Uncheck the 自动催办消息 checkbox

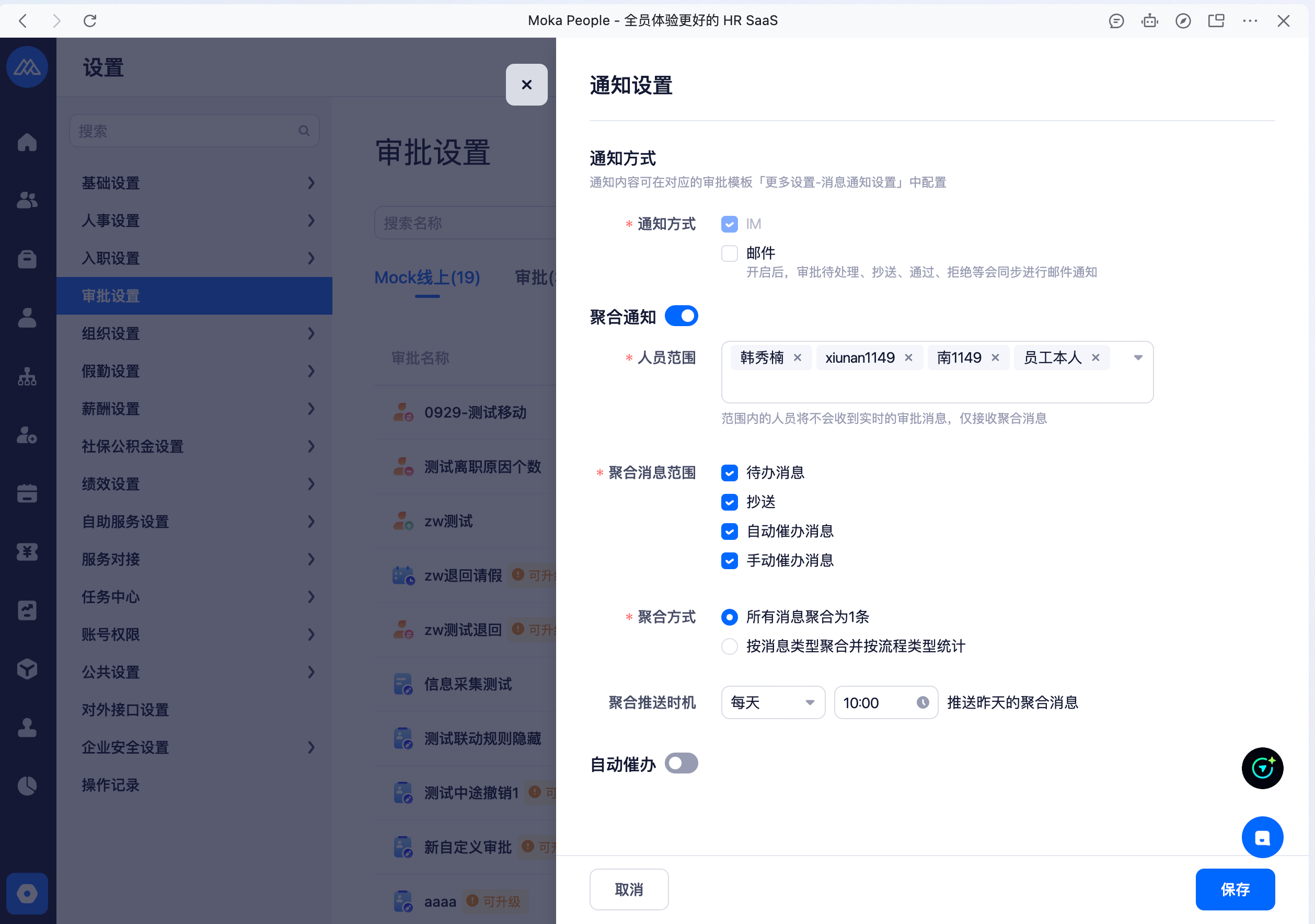pos(729,532)
